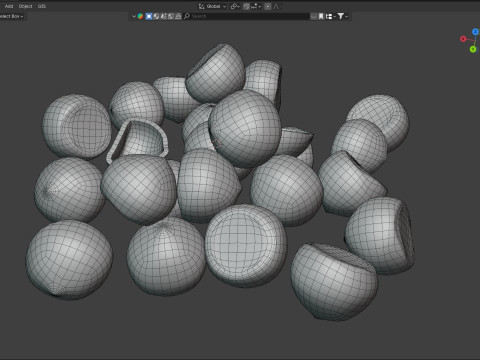Image resolution: width=480 pixels, height=360 pixels.
Task: Select the third display mode icon
Action: 163,16
